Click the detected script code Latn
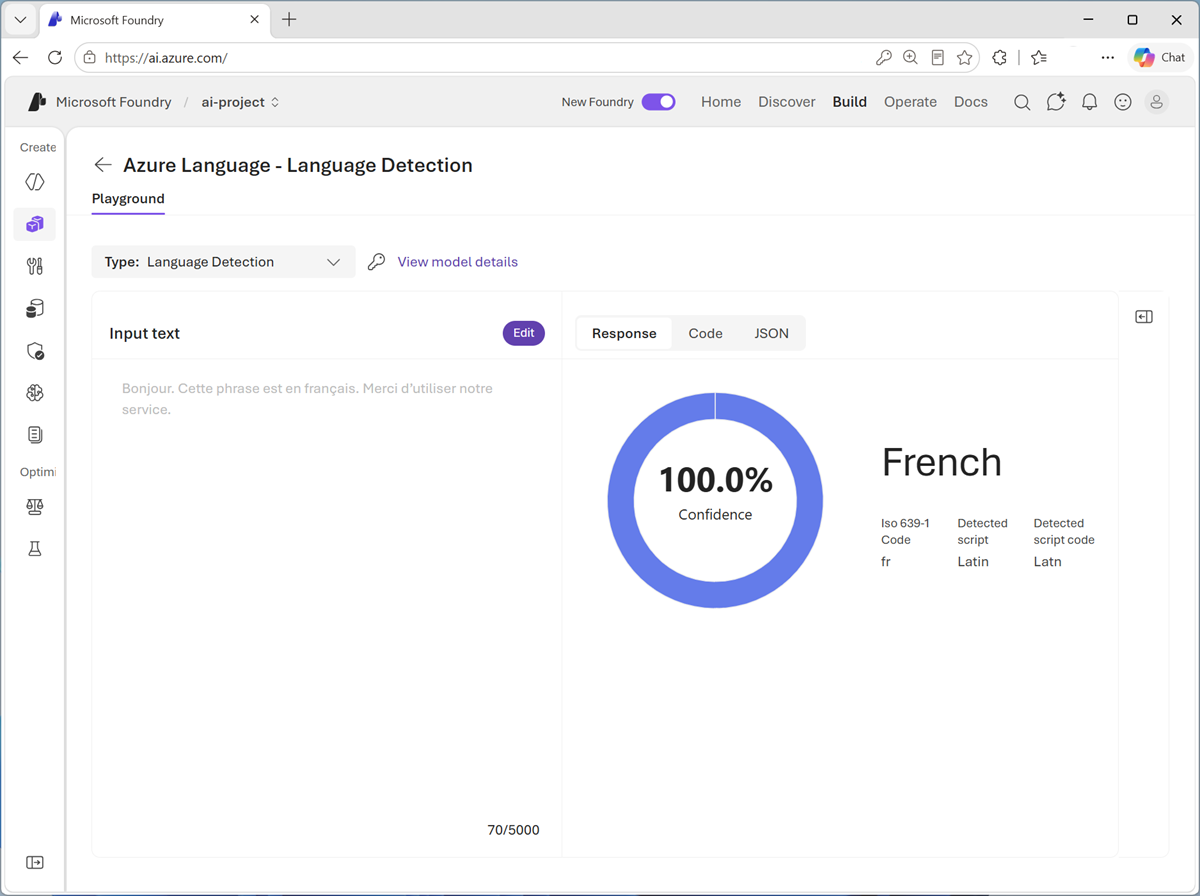1200x896 pixels. [x=1047, y=562]
